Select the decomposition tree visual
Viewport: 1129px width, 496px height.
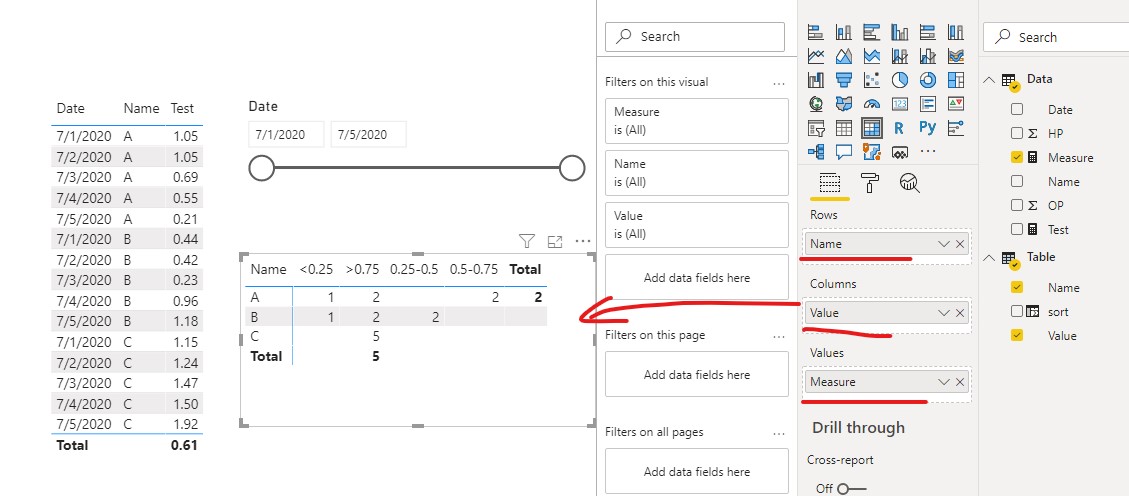click(816, 152)
